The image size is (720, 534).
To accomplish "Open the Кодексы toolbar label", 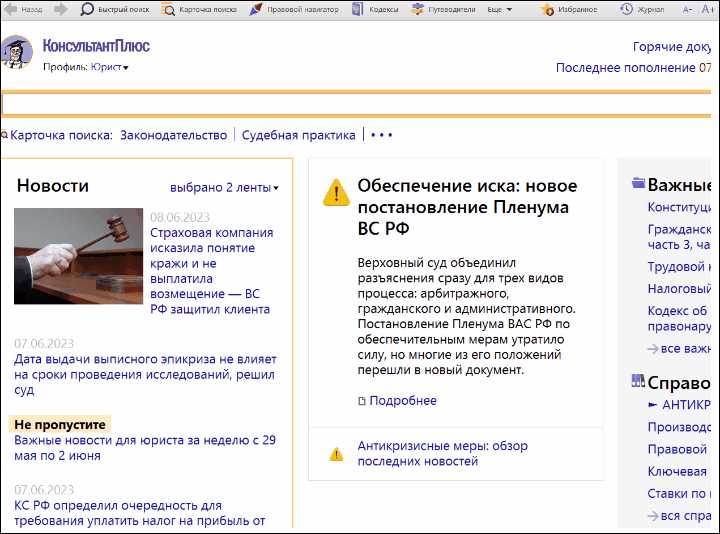I will pyautogui.click(x=384, y=9).
